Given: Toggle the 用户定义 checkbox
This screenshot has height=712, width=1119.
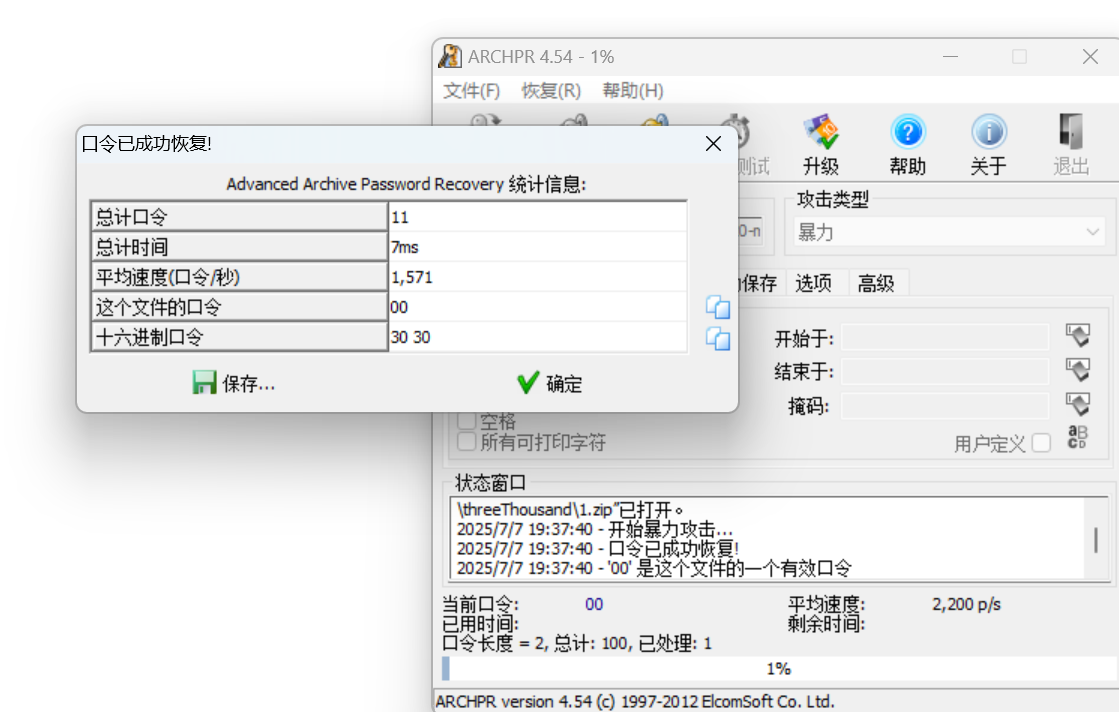Looking at the screenshot, I should point(1041,443).
